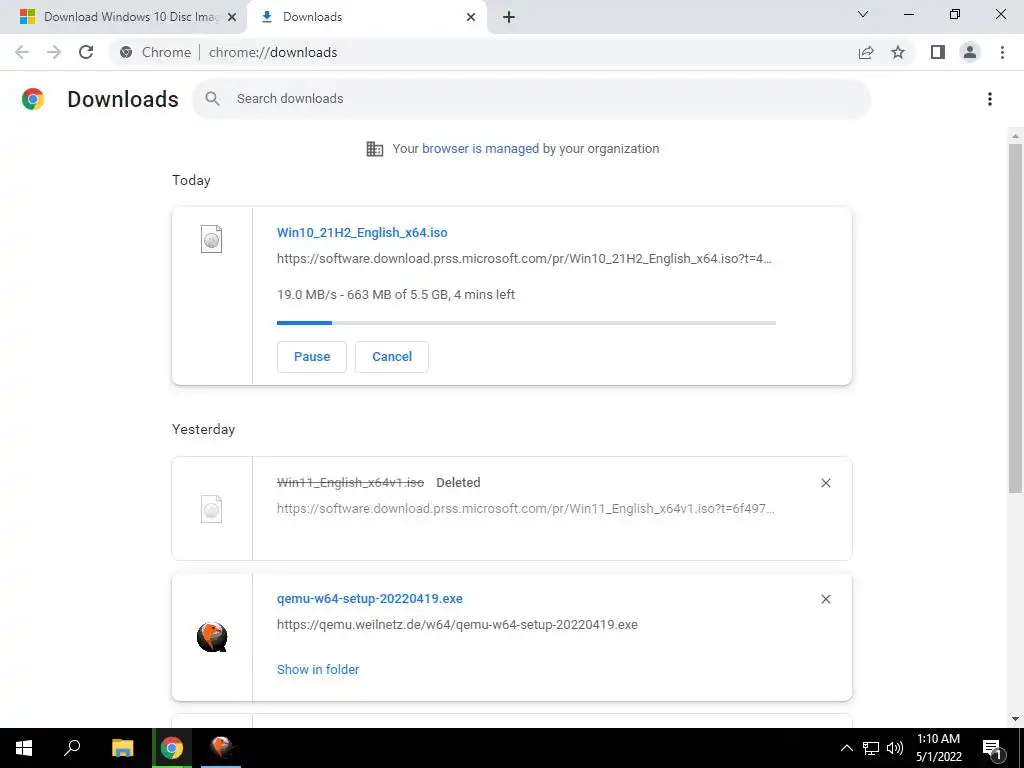Click Chrome icon in the taskbar
Viewport: 1024px width, 768px height.
172,748
